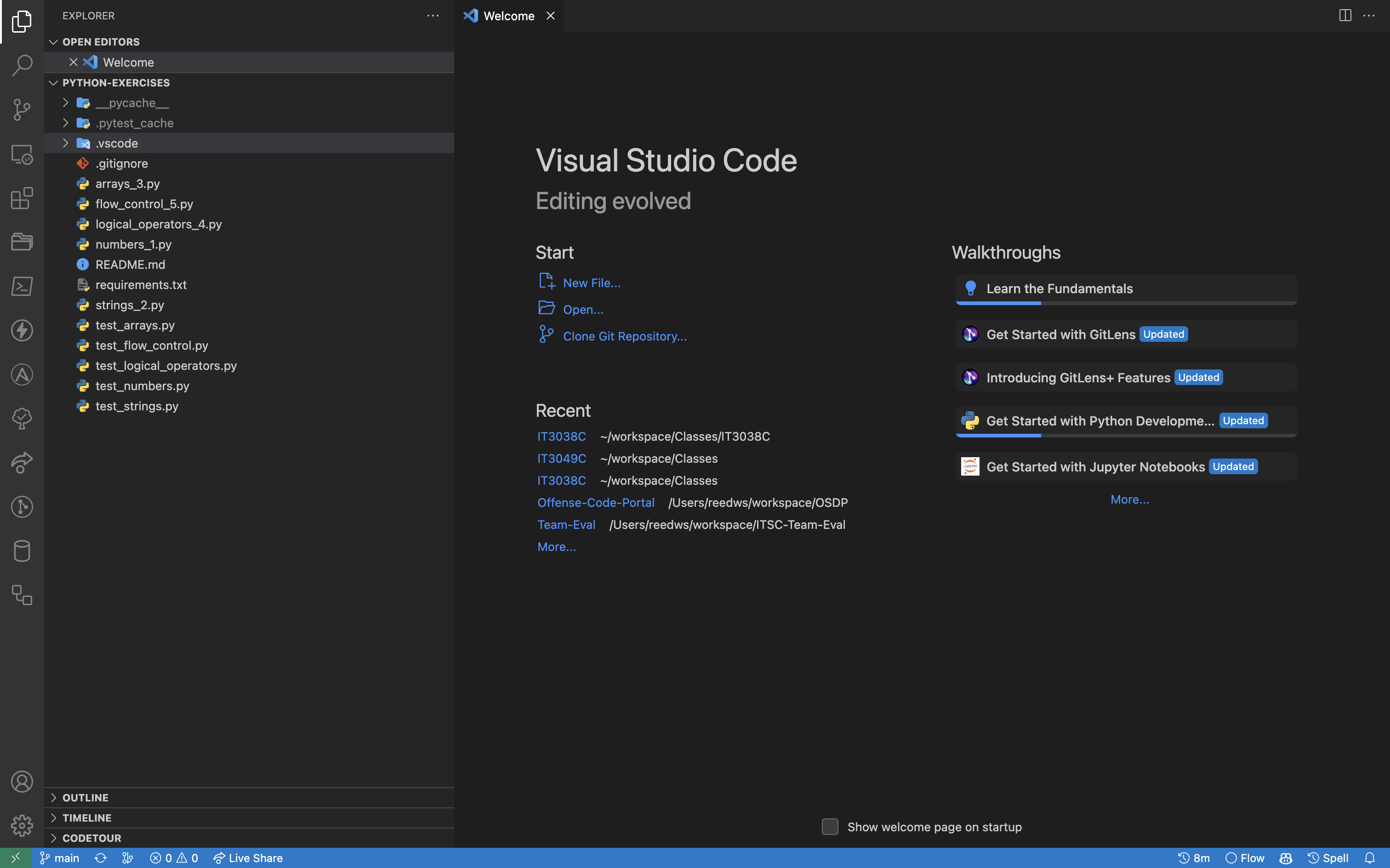Collapse the PYTHON-EXERCISES folder section
This screenshot has height=868, width=1390.
(249, 83)
